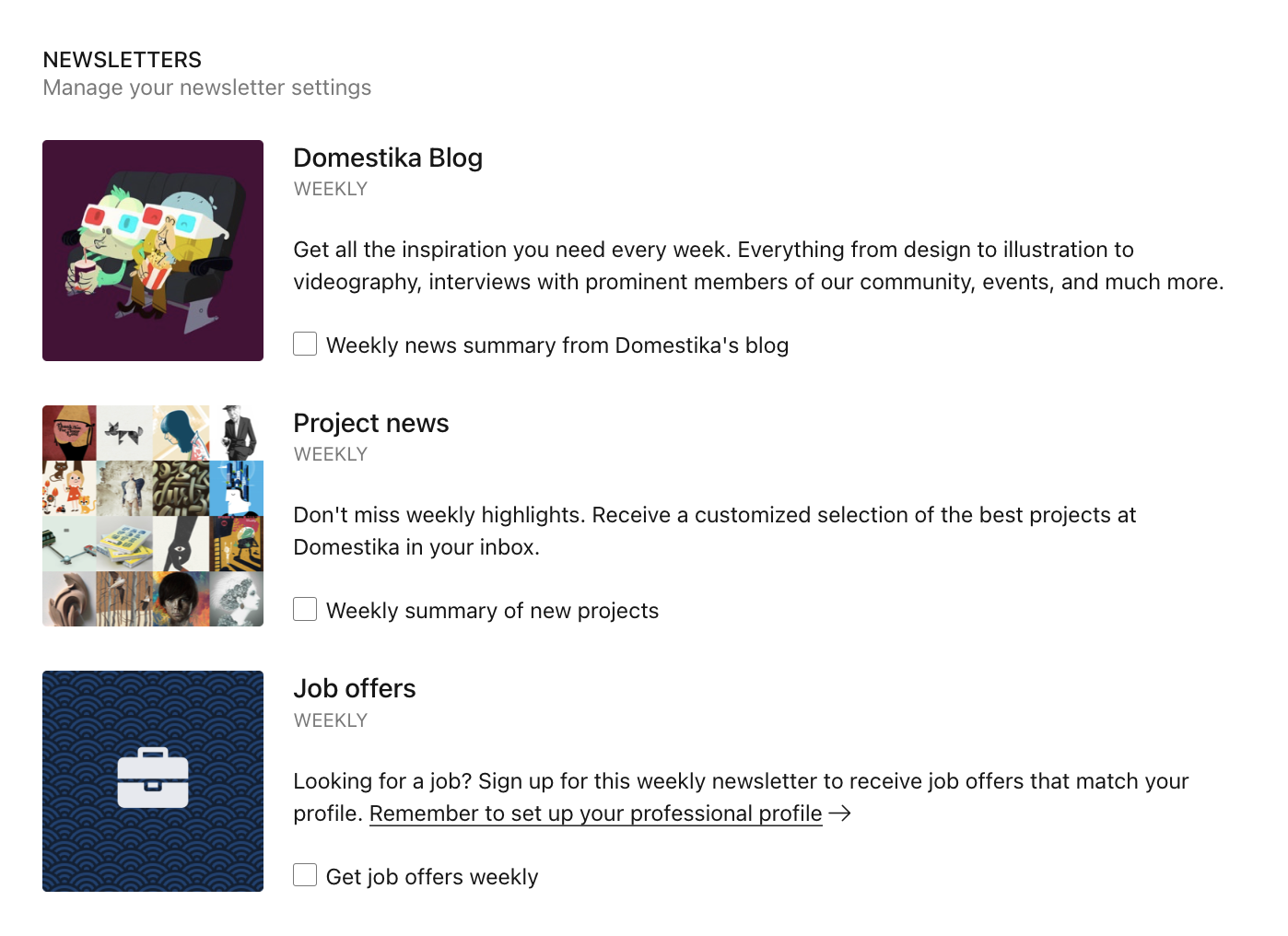
Task: Check the Get job offers weekly checkbox
Action: (305, 875)
